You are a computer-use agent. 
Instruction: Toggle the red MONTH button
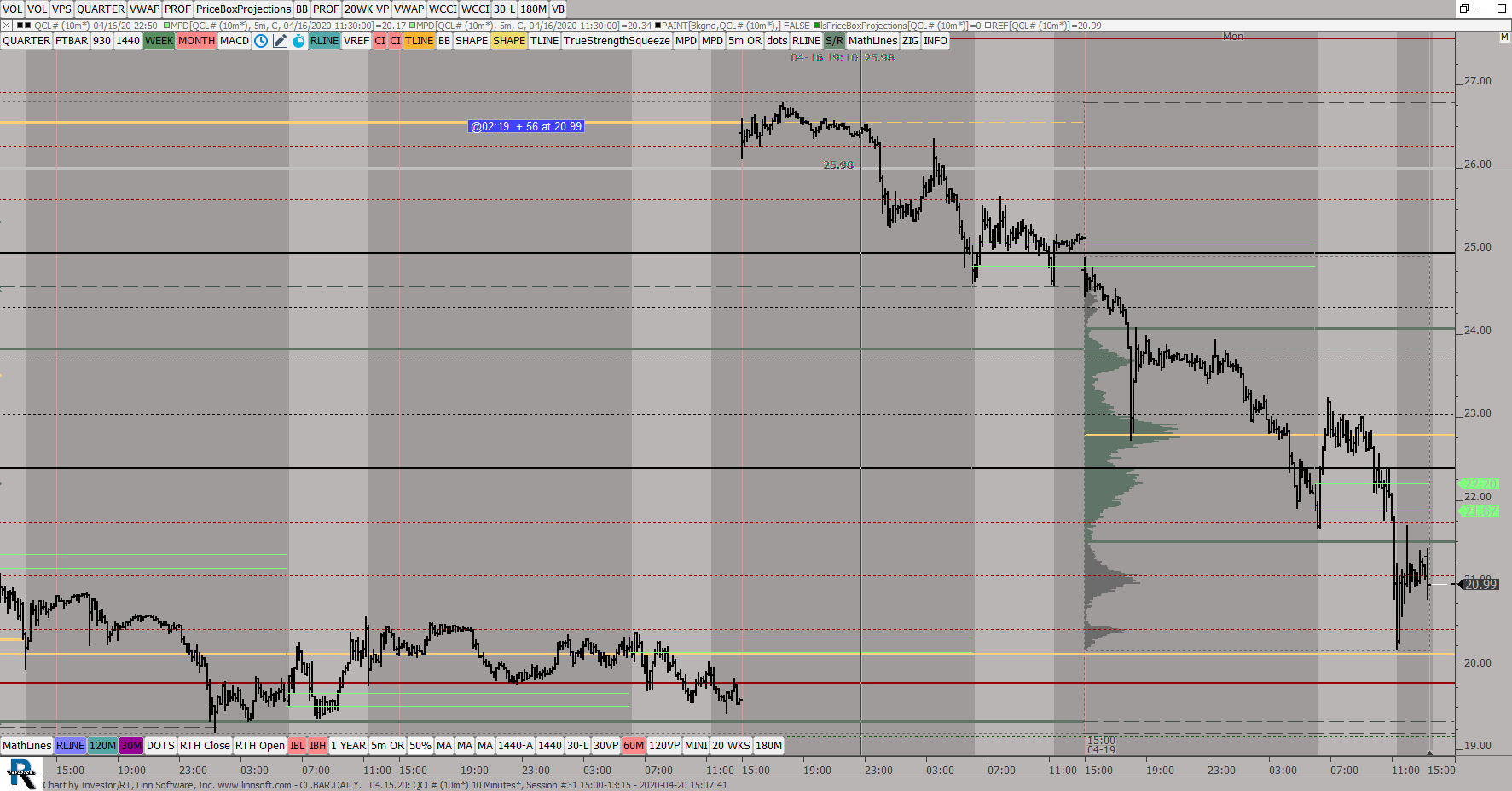pyautogui.click(x=196, y=41)
